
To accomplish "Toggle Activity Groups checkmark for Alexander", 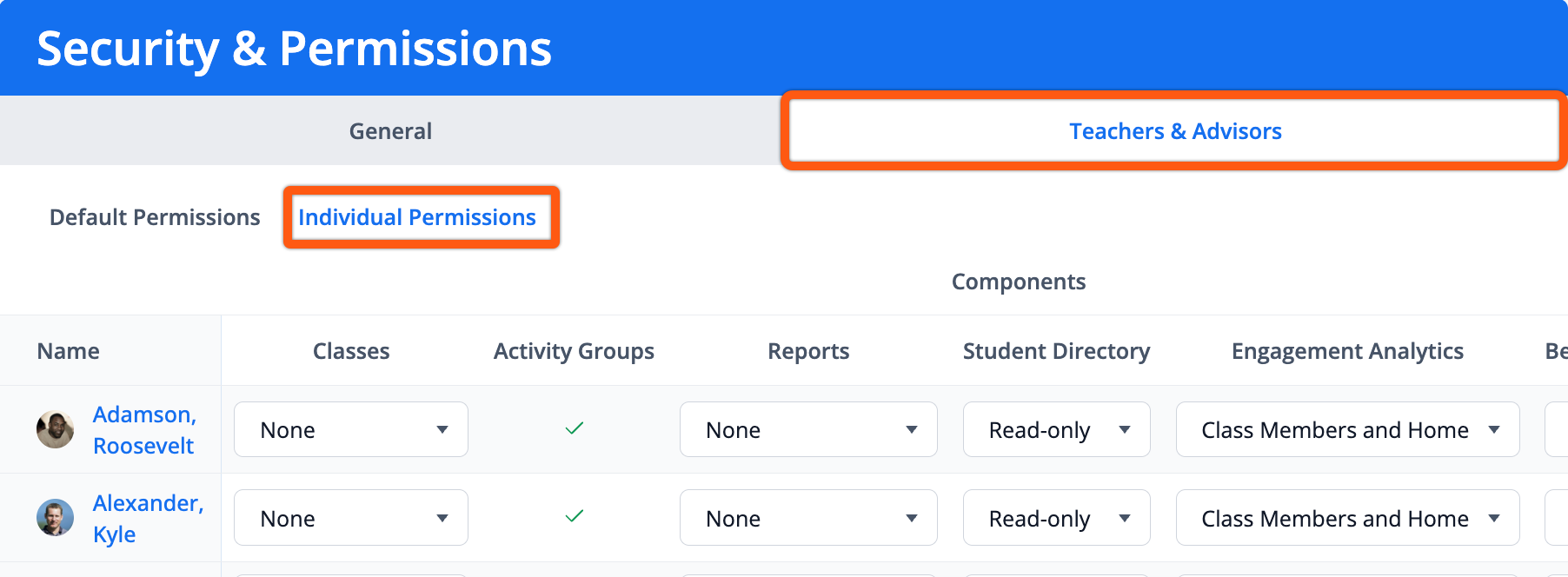I will pyautogui.click(x=574, y=517).
